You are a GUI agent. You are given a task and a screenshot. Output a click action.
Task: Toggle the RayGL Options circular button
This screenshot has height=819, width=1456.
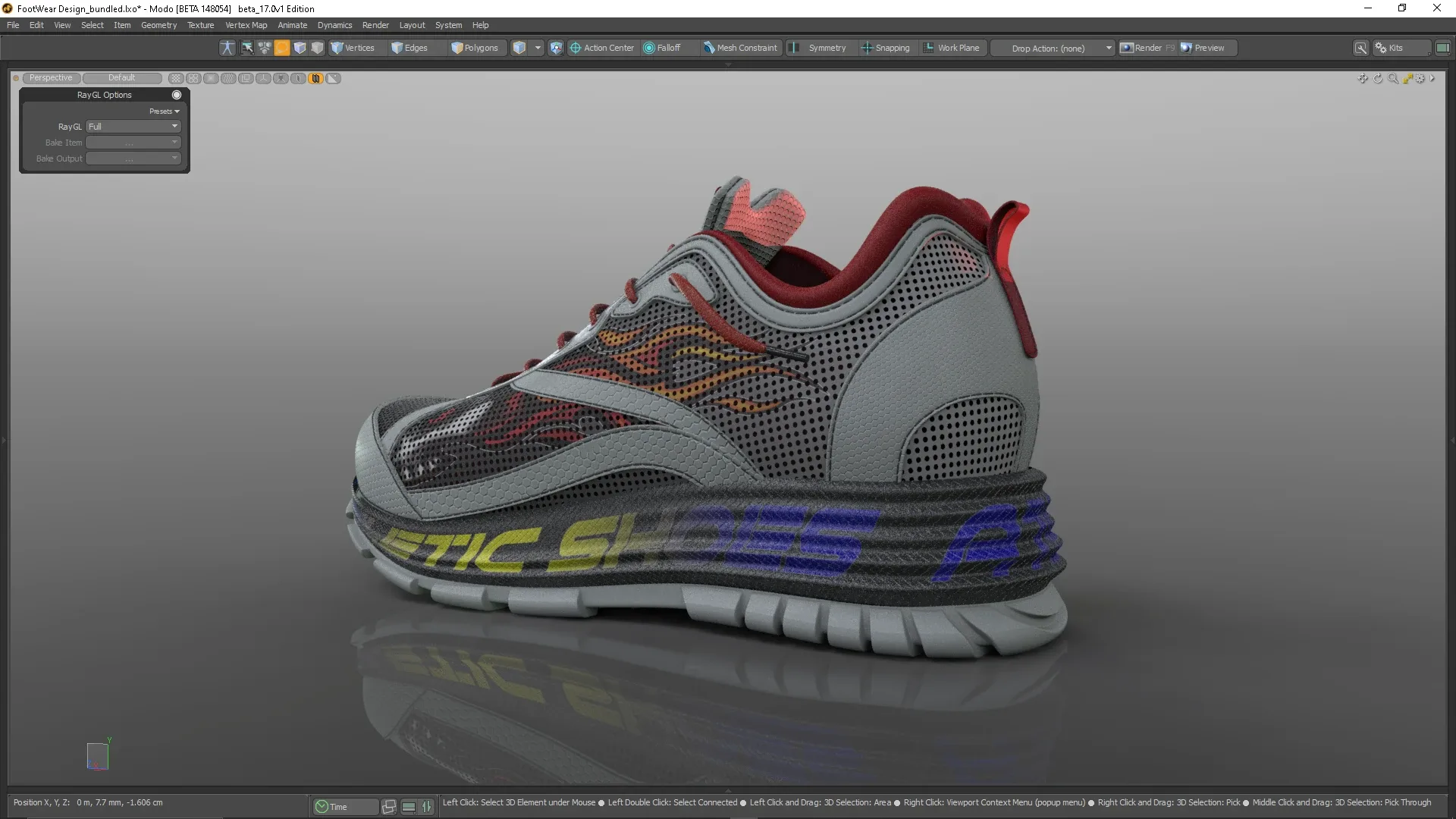point(177,95)
